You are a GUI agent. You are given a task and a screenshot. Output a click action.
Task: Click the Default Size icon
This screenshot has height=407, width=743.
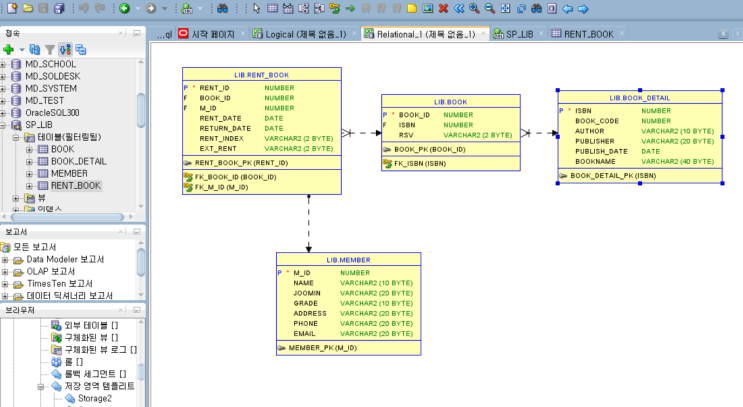click(x=521, y=8)
